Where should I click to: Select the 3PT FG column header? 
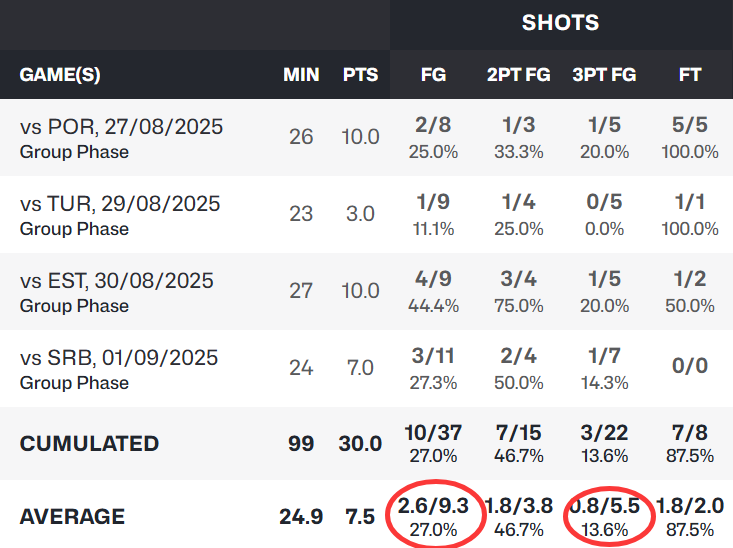[x=604, y=75]
